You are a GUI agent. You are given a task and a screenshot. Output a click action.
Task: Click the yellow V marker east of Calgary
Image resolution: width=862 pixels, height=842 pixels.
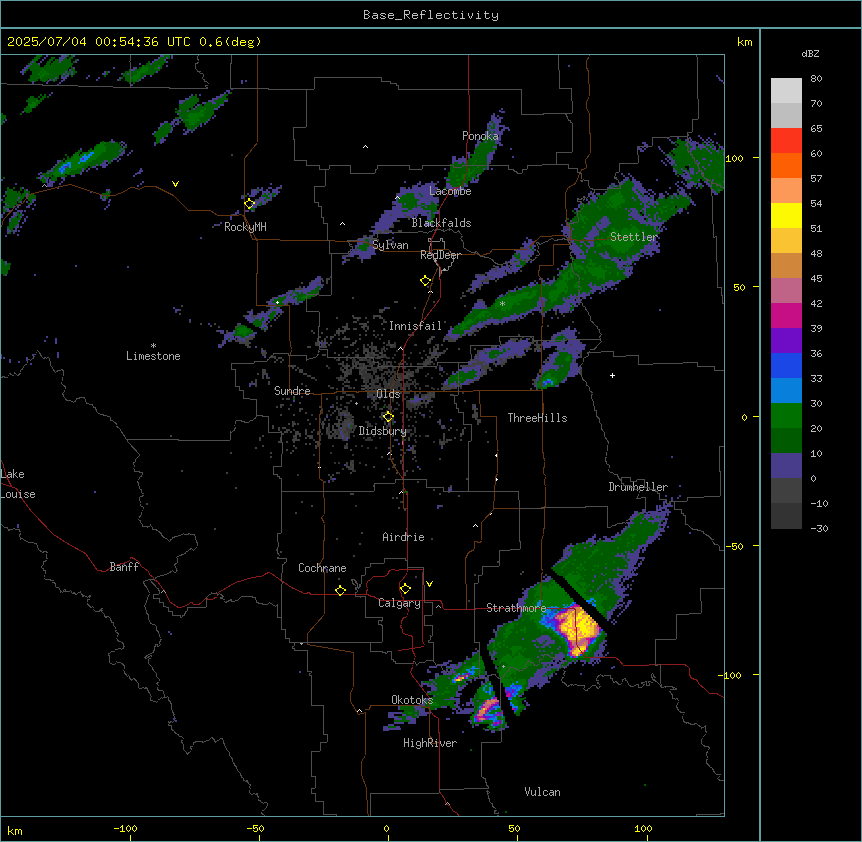tap(429, 584)
